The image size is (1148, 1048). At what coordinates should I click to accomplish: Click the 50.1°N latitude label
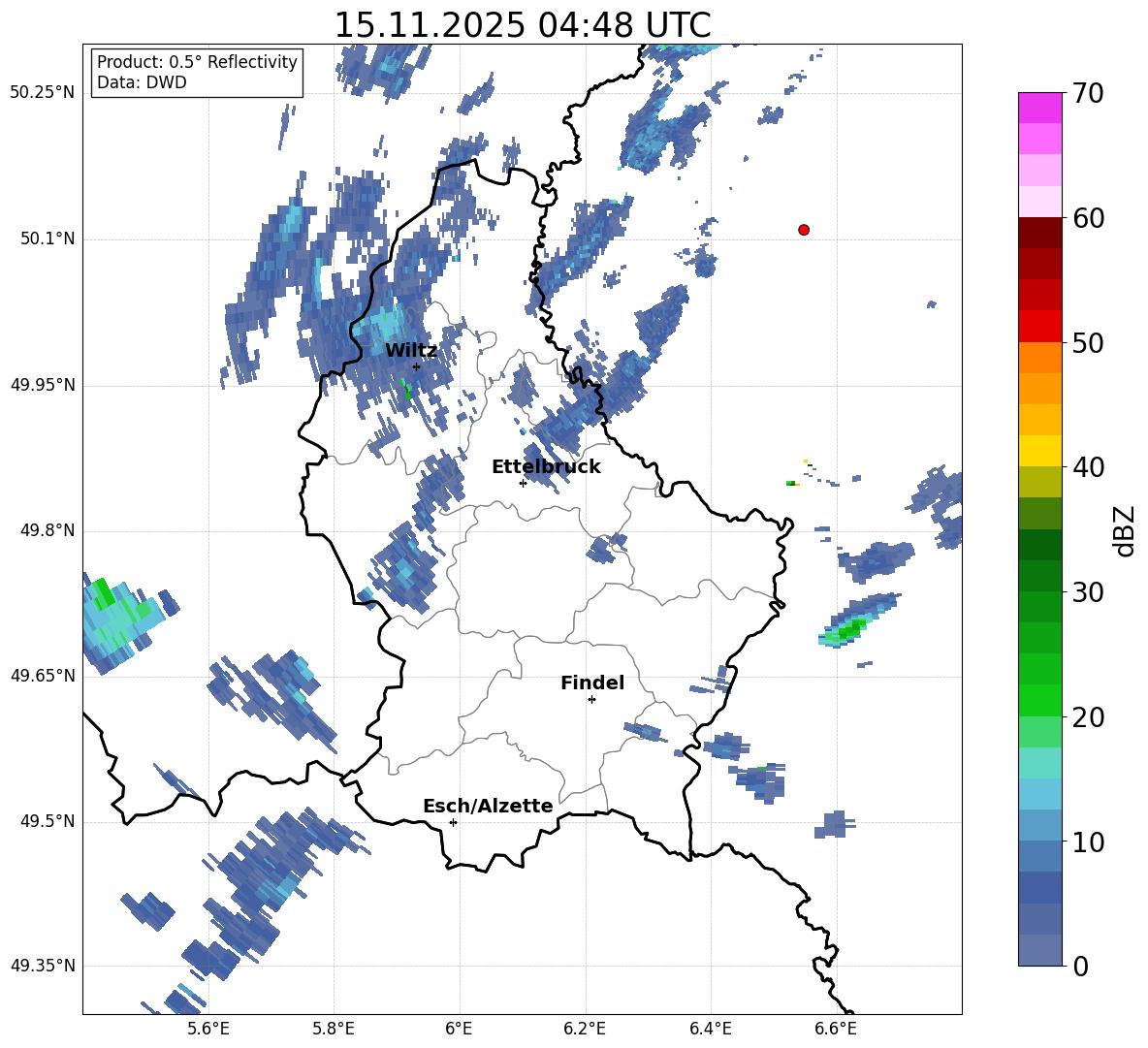[47, 238]
